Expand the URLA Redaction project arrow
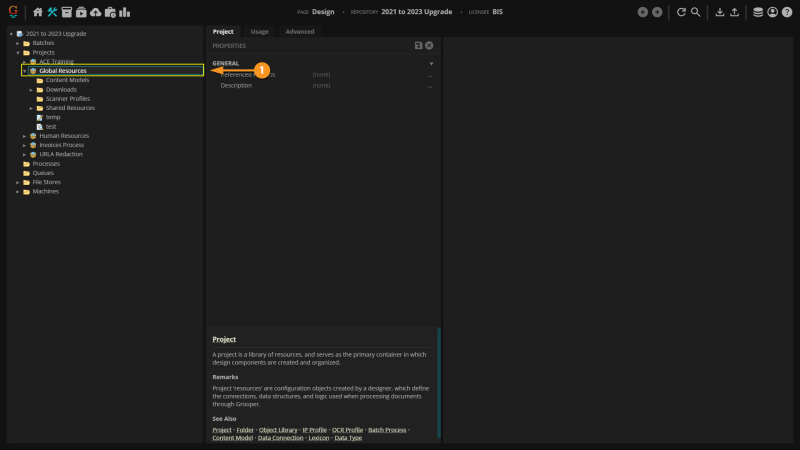Viewport: 800px width, 450px height. (24, 155)
